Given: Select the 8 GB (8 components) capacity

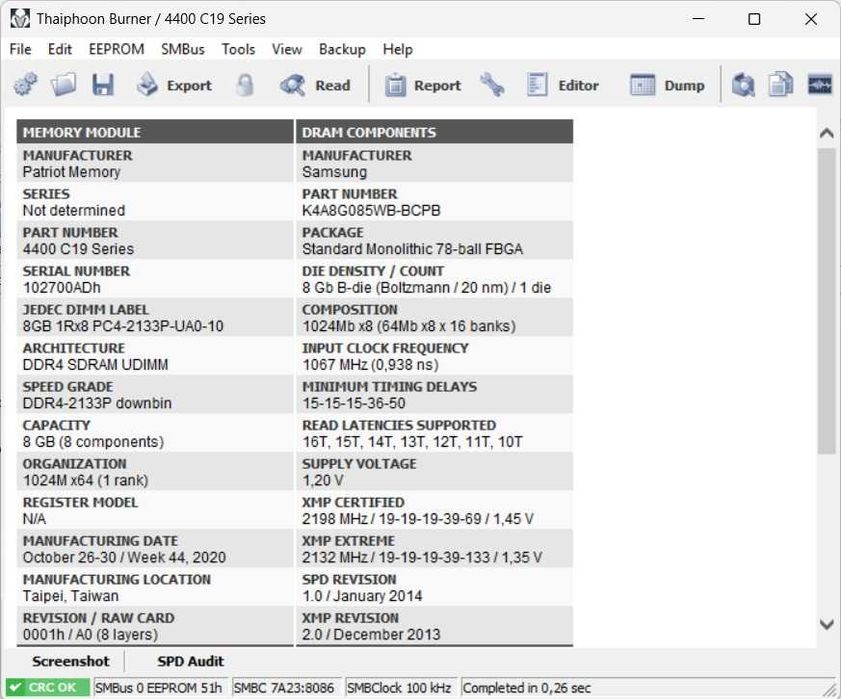Looking at the screenshot, I should [93, 442].
